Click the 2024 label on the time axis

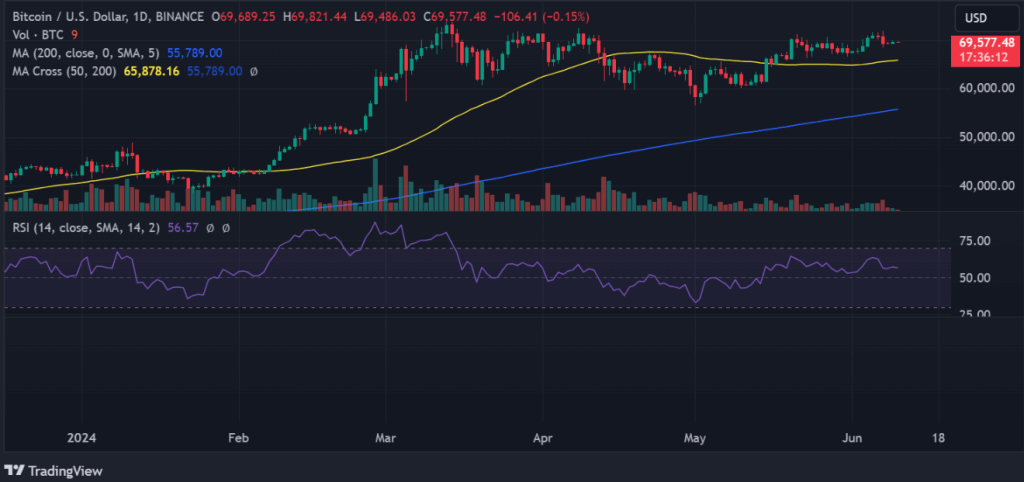point(82,438)
